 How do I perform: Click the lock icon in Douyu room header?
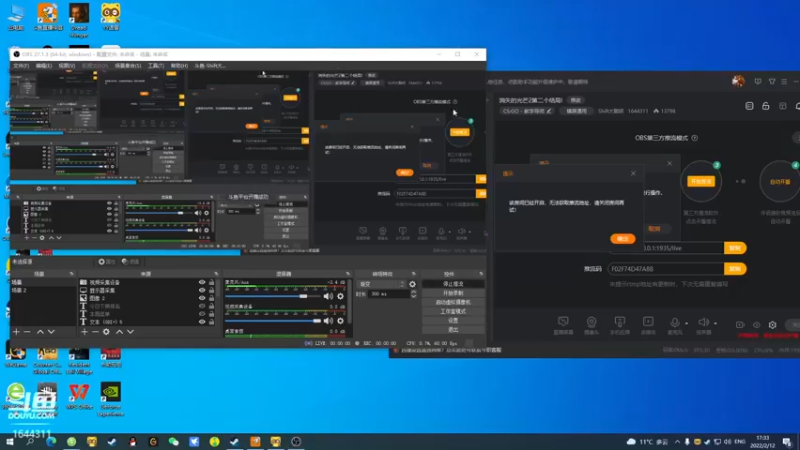pos(766,106)
